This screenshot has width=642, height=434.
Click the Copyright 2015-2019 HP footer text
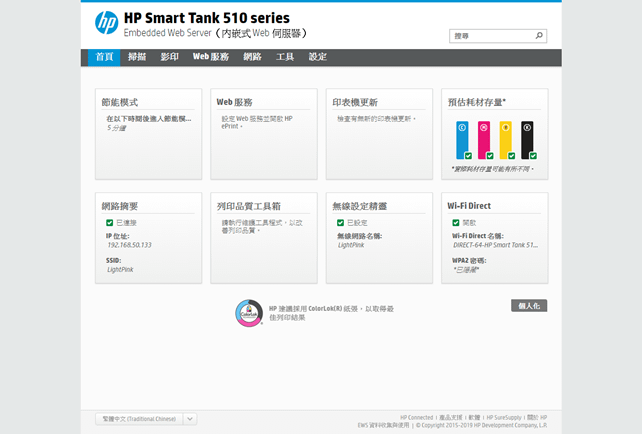[482, 425]
